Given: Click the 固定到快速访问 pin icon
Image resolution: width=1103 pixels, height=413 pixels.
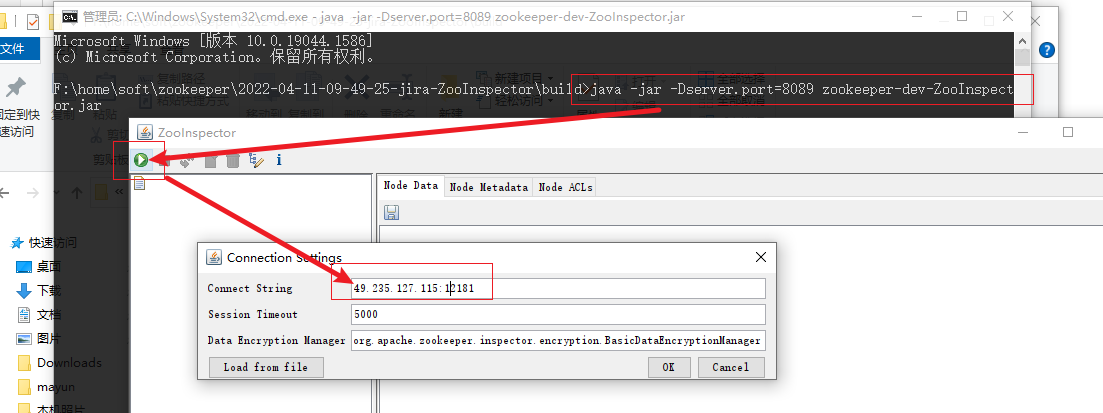Looking at the screenshot, I should [15, 88].
